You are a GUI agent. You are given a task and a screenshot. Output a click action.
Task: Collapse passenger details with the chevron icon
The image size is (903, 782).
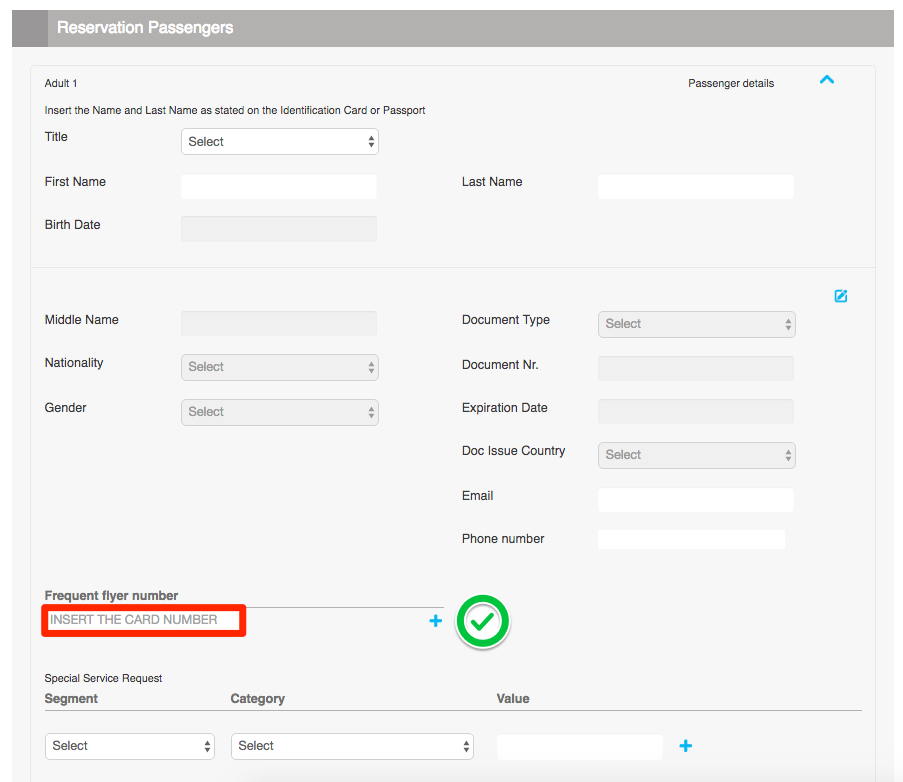[826, 81]
